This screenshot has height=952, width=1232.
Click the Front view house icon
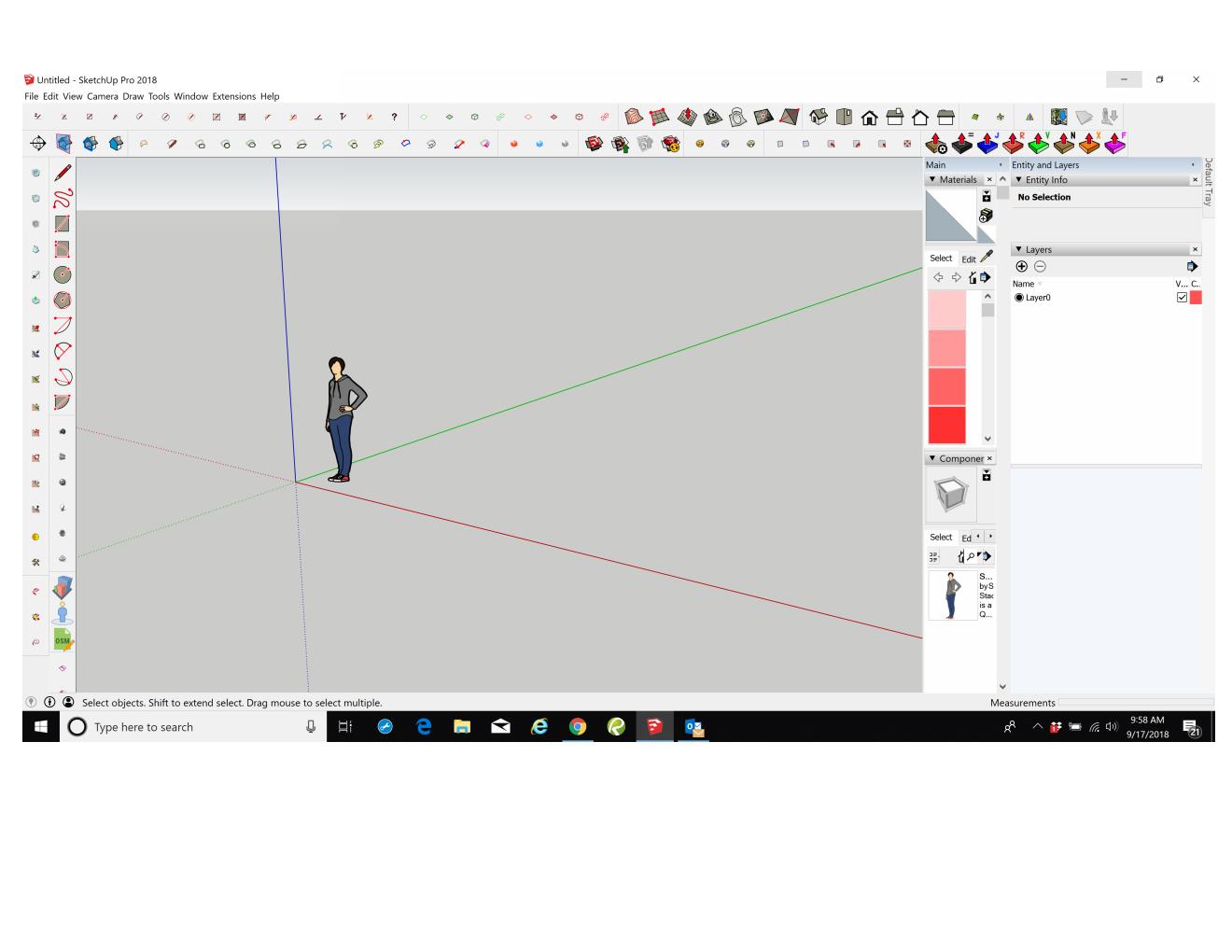tap(869, 118)
